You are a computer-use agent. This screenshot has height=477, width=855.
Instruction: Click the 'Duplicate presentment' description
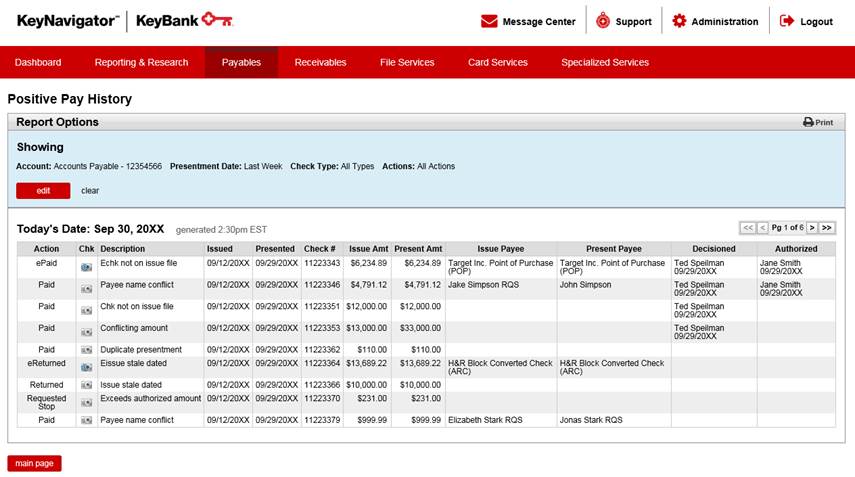pyautogui.click(x=141, y=350)
